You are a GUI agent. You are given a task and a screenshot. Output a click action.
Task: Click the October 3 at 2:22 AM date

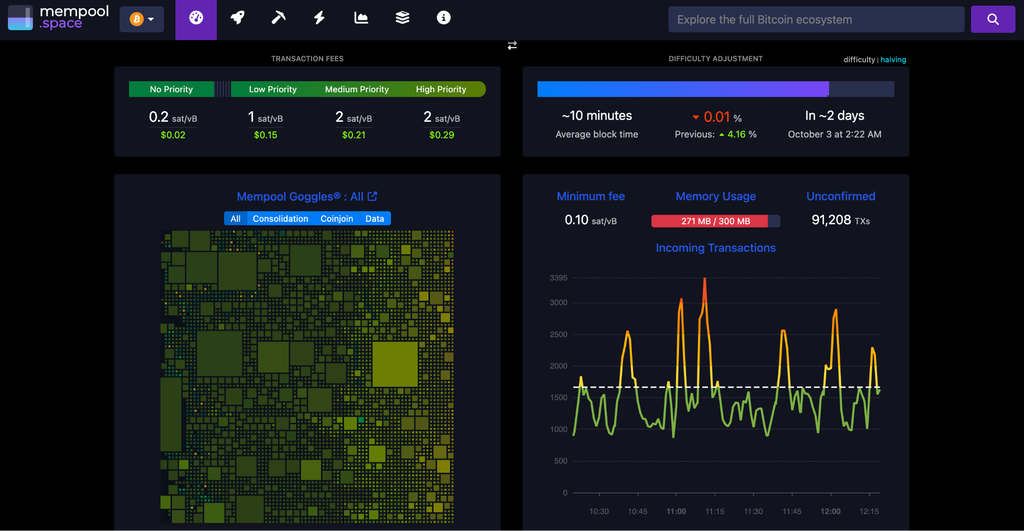click(835, 135)
